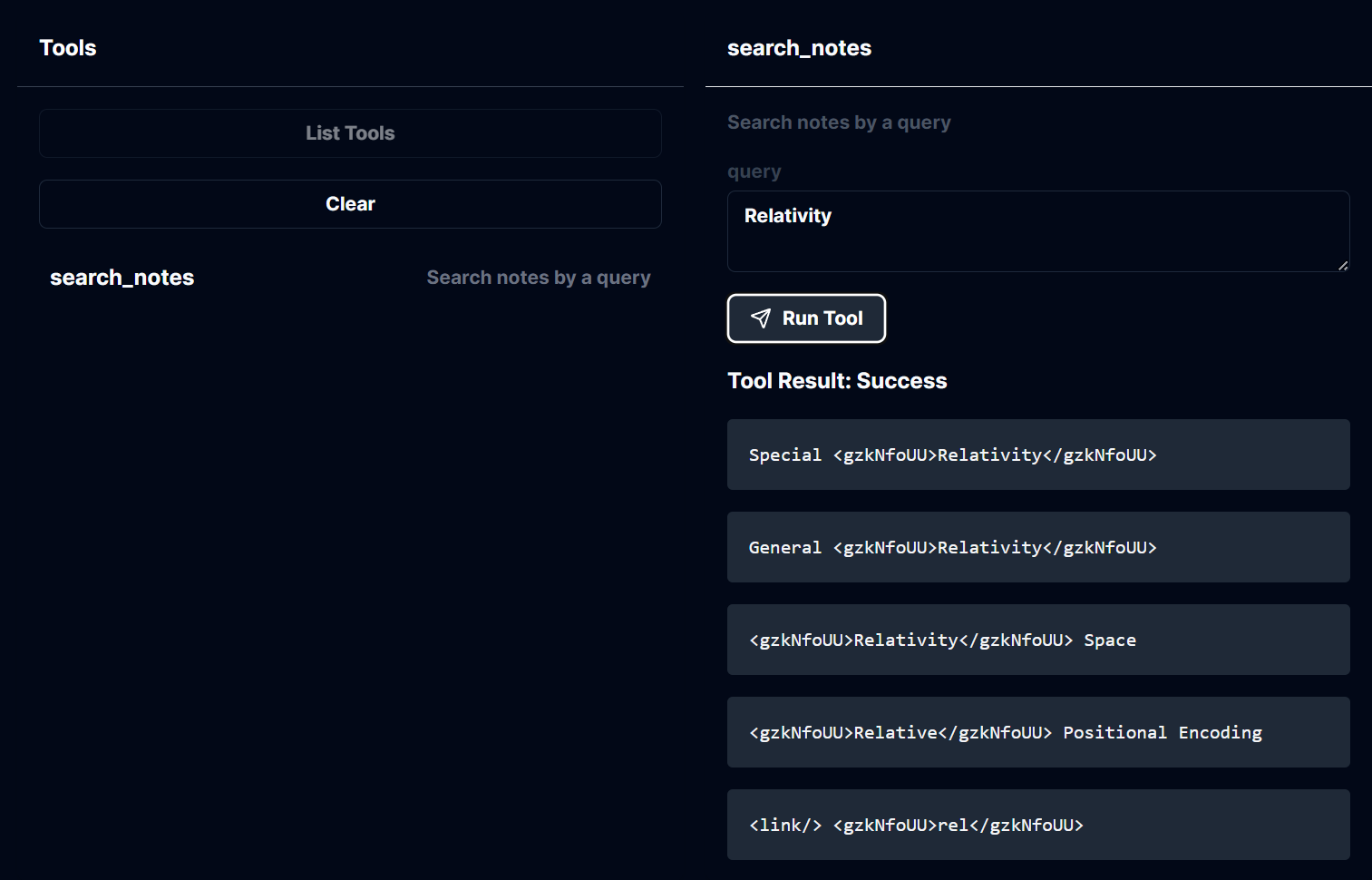Click the 'Tools' panel heading
Image resolution: width=1372 pixels, height=880 pixels.
[x=68, y=48]
